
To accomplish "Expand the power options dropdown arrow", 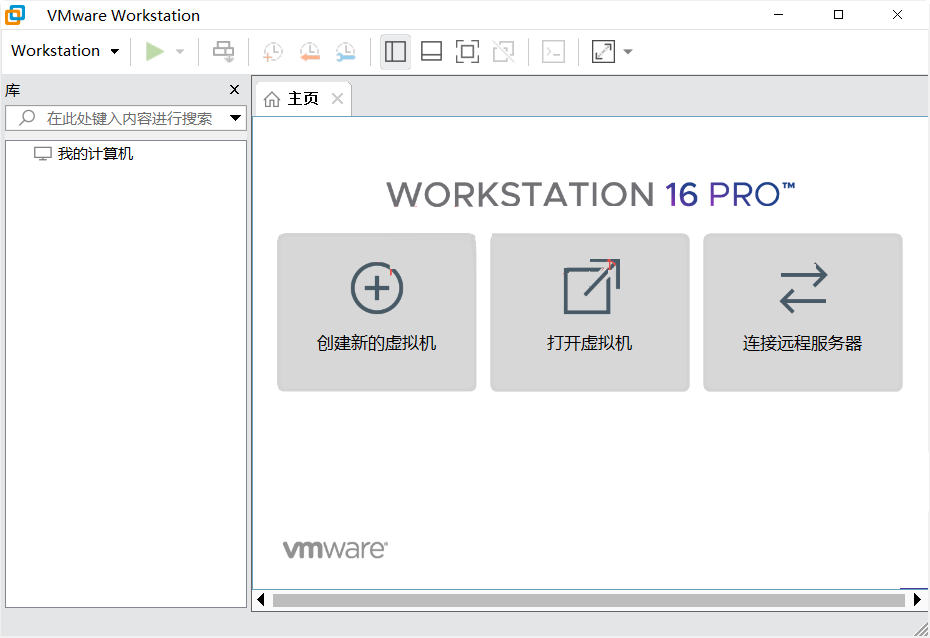I will [x=180, y=51].
